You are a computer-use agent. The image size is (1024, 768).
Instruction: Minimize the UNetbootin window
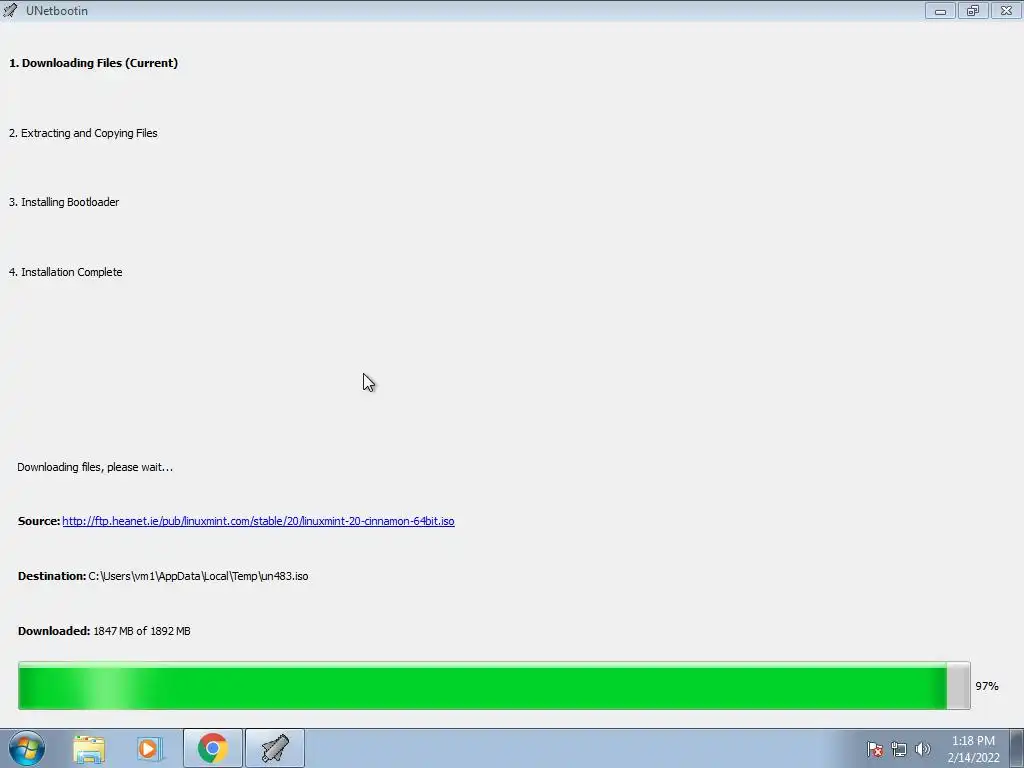(x=940, y=10)
